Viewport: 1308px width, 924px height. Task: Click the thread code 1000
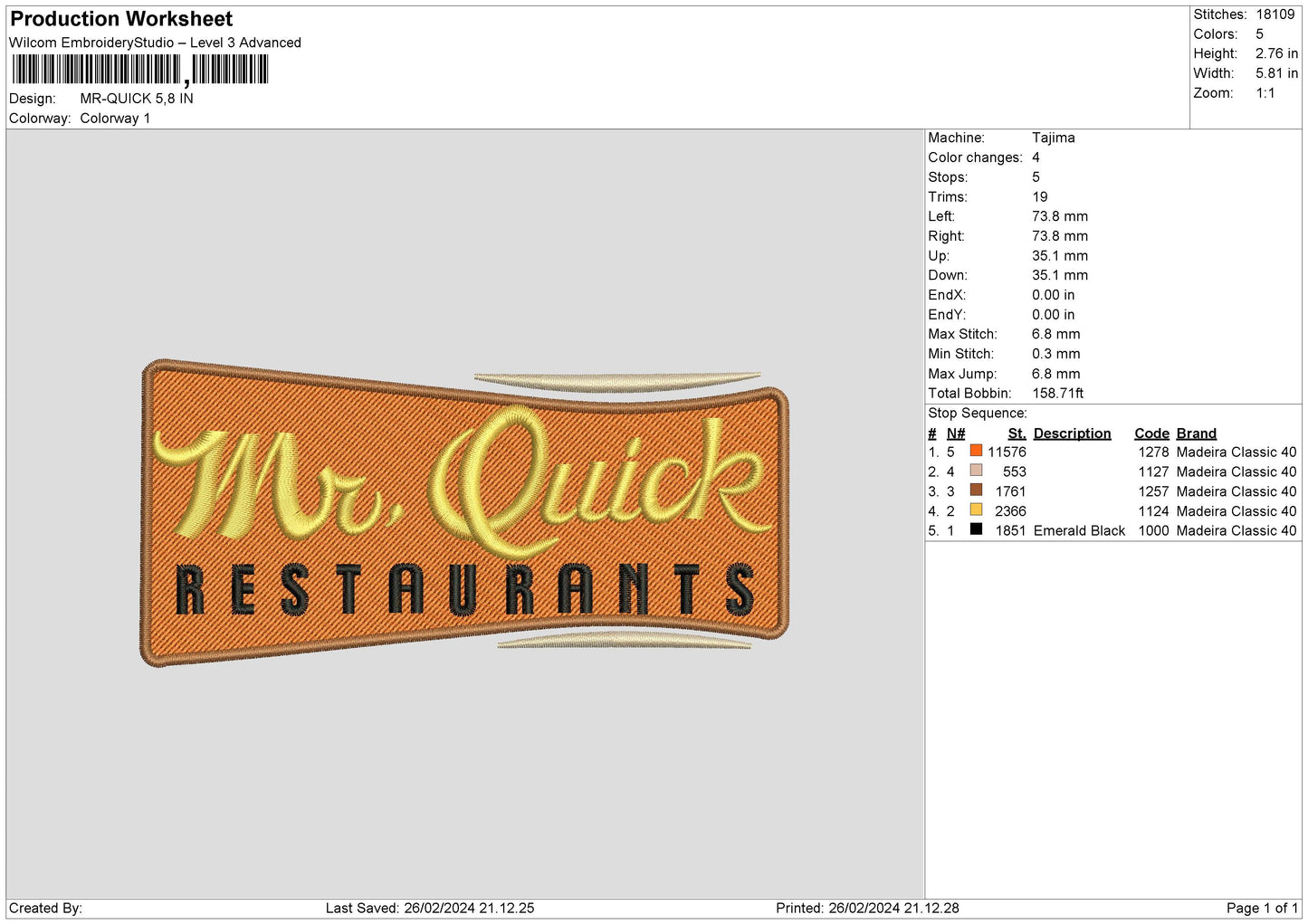point(1153,531)
